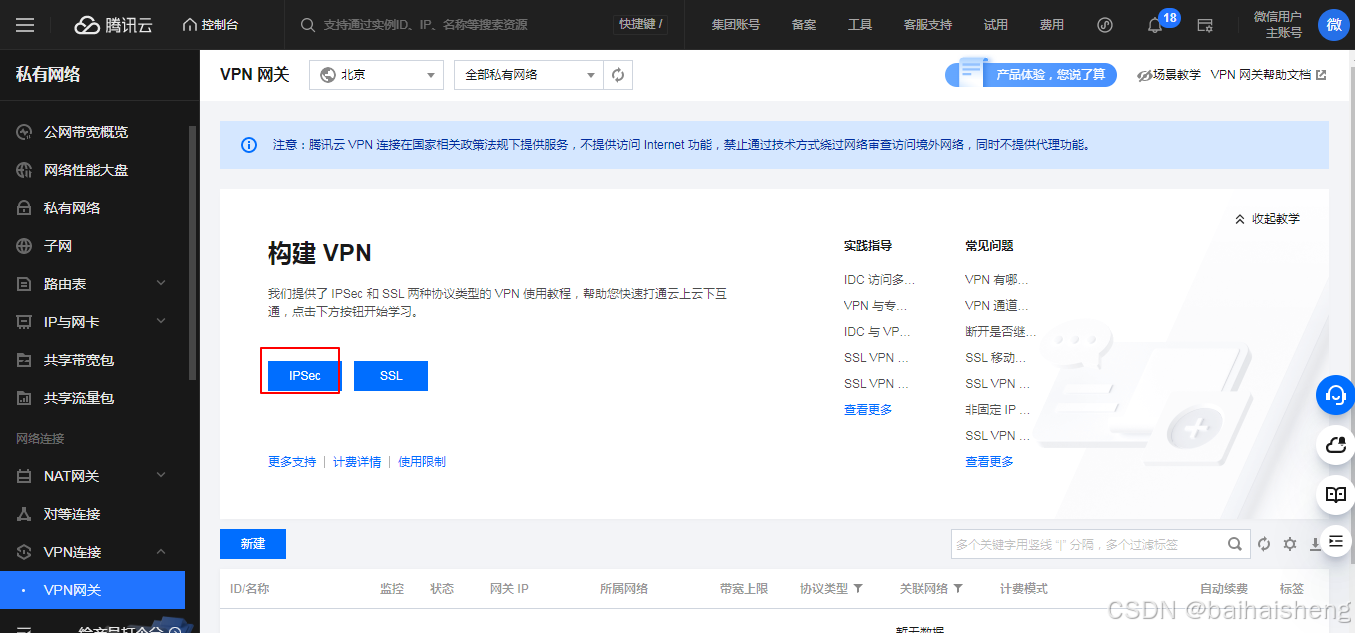Select 私有网络 item with lock icon
1355x633 pixels.
pyautogui.click(x=72, y=208)
